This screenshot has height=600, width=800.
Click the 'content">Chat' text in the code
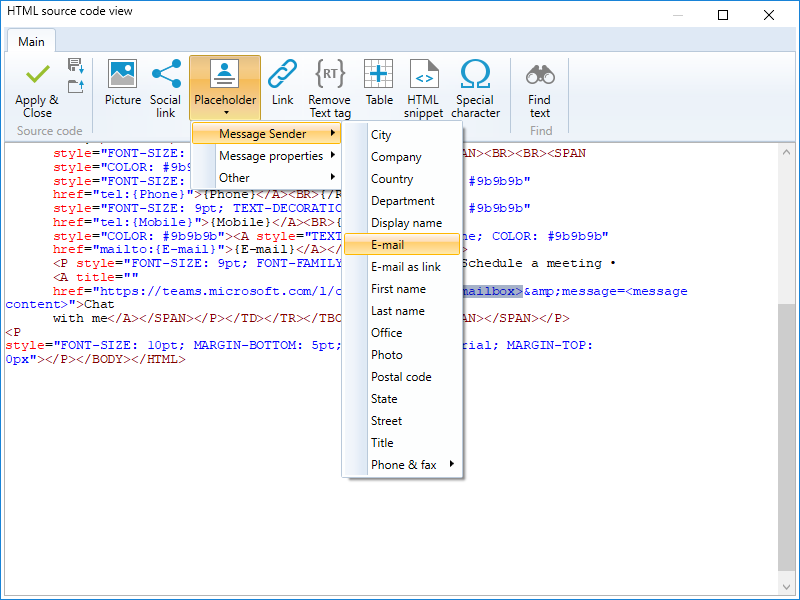(60, 305)
